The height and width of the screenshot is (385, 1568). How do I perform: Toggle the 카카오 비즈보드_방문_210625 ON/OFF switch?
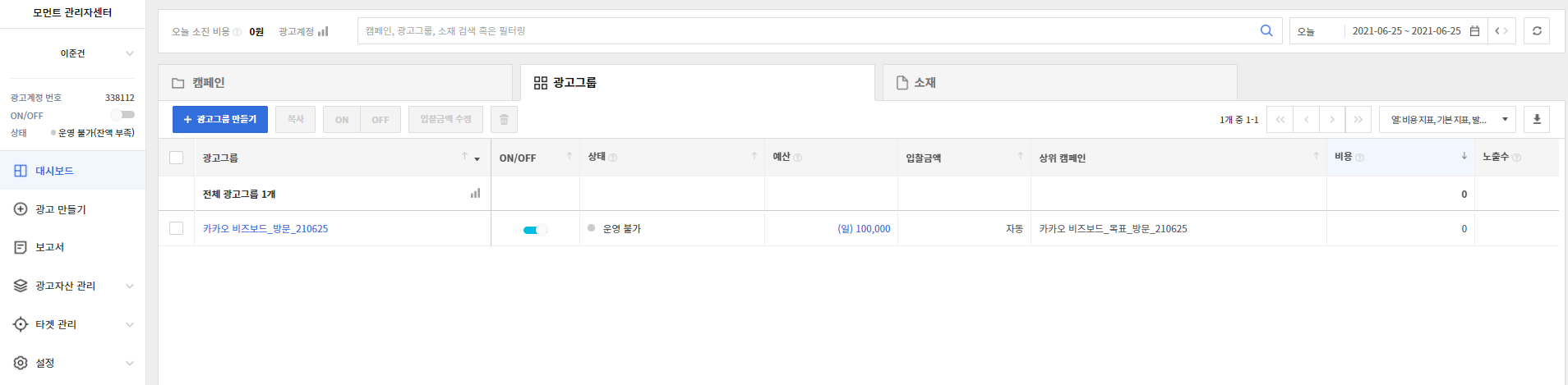pyautogui.click(x=535, y=230)
